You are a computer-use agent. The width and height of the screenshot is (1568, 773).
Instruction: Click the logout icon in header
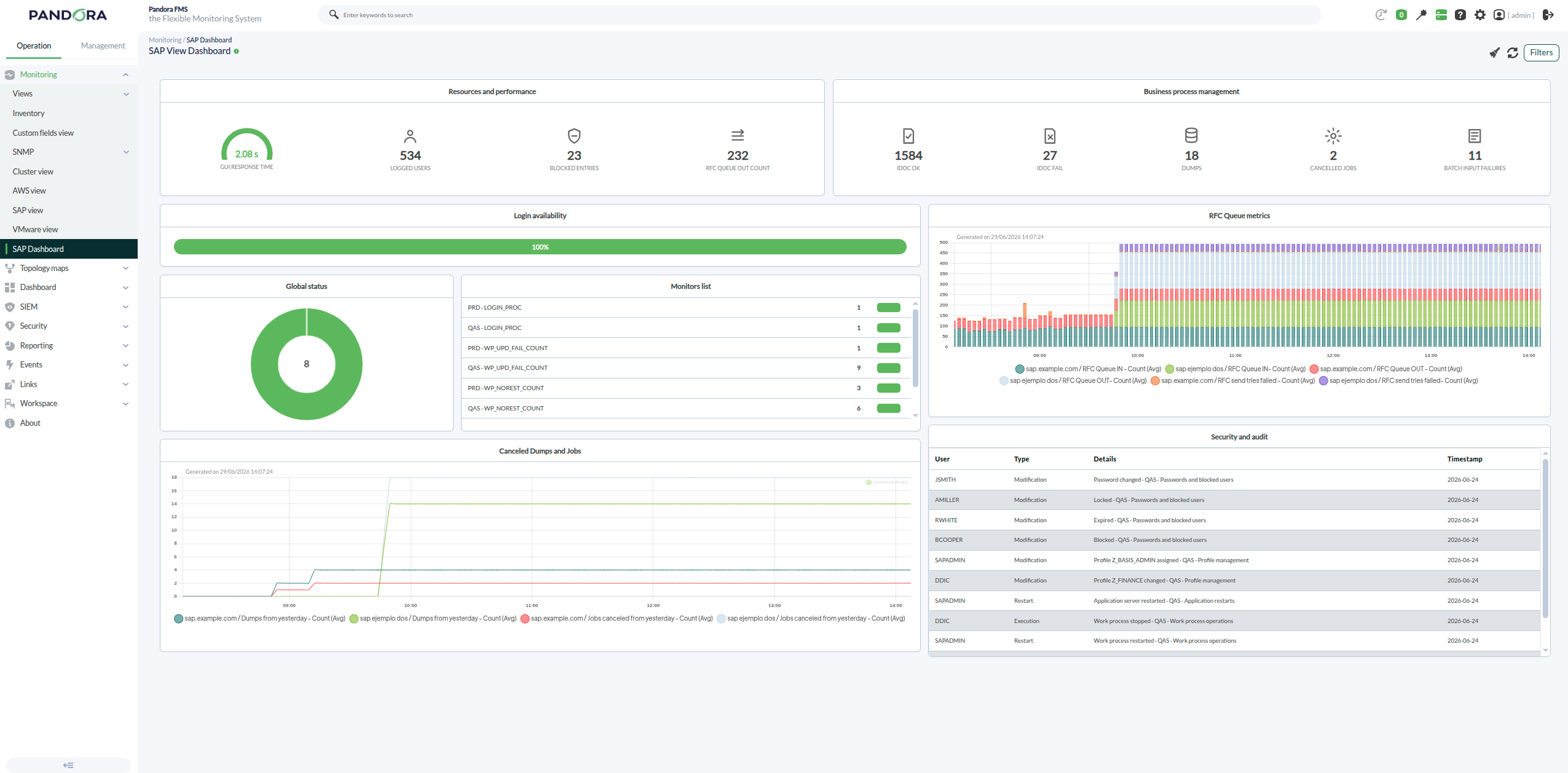click(1548, 15)
